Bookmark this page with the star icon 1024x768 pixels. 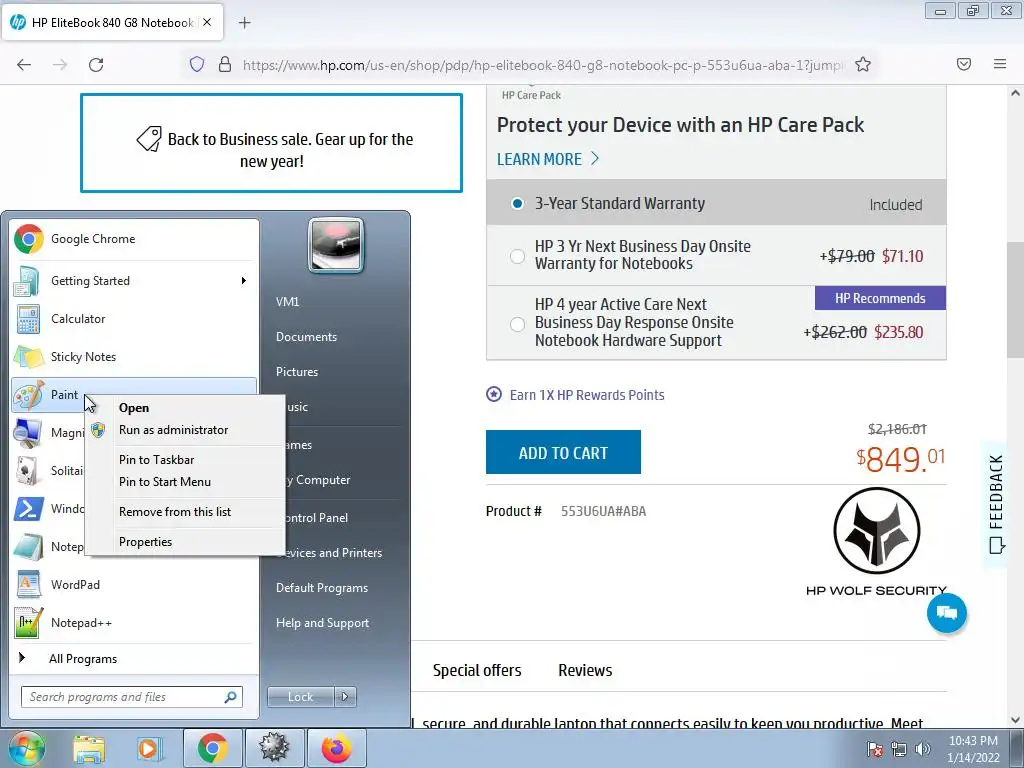[863, 64]
